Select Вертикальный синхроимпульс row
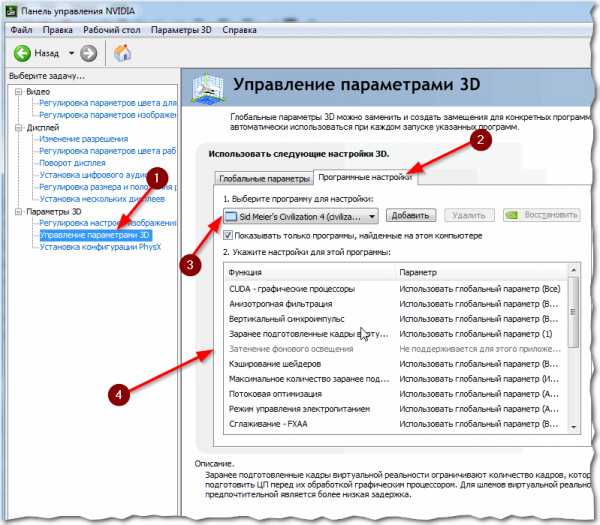The width and height of the screenshot is (600, 525). click(x=396, y=319)
